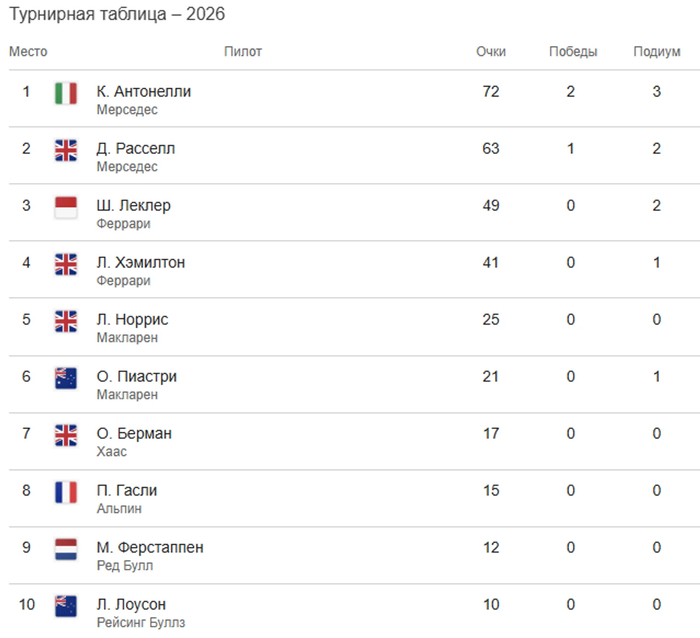Open driver К. Антонелли profile
The image size is (700, 638).
(x=143, y=91)
